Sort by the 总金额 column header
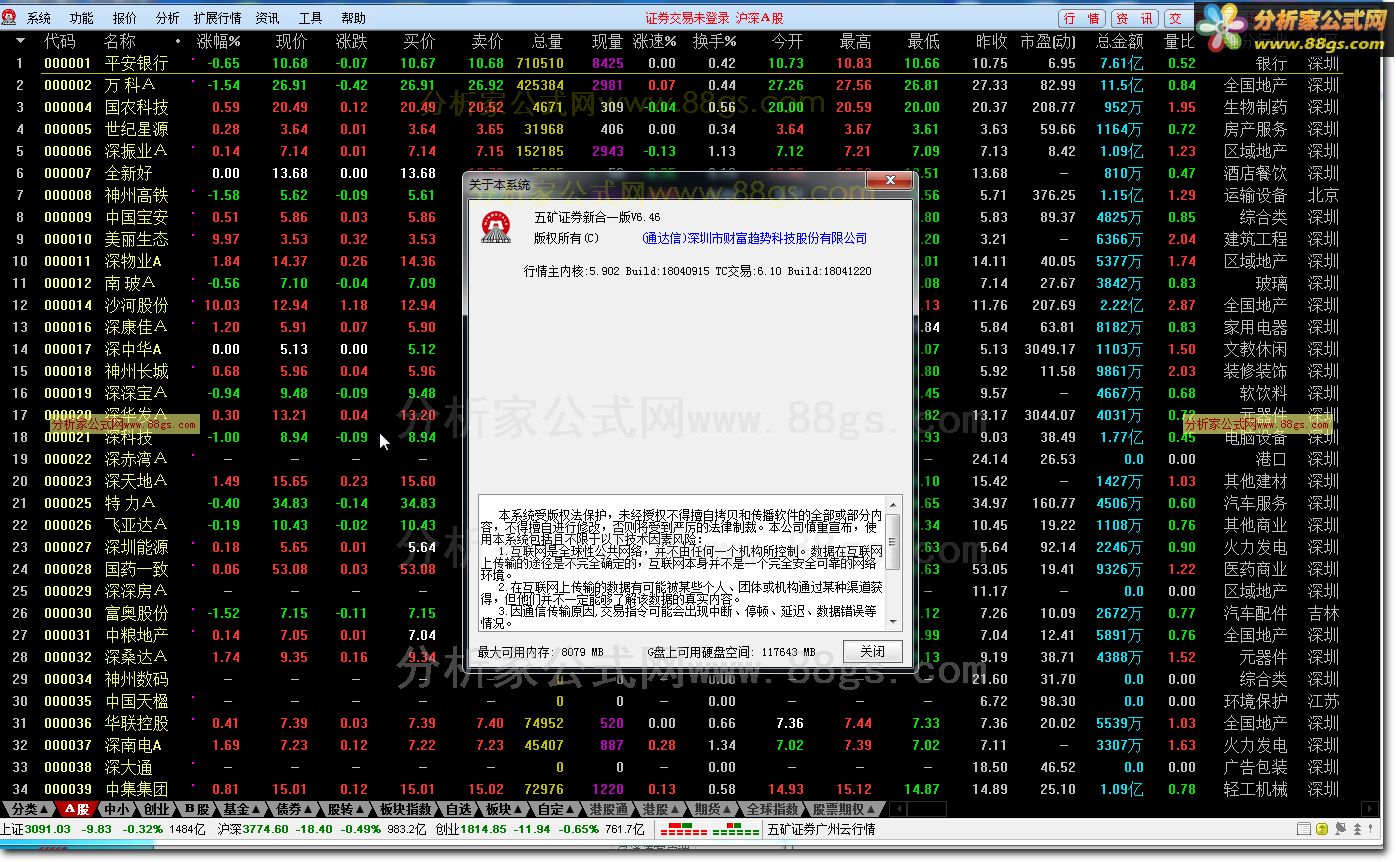 tap(1120, 41)
